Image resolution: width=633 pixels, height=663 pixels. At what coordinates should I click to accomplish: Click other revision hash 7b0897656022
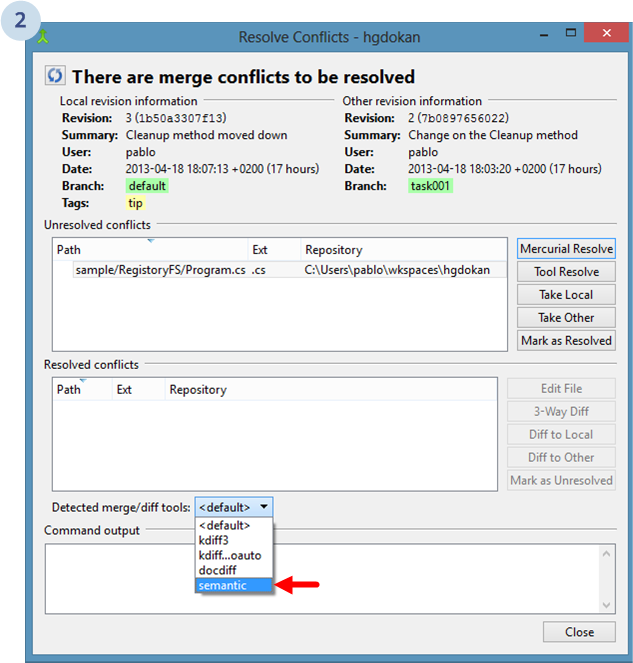[x=463, y=118]
